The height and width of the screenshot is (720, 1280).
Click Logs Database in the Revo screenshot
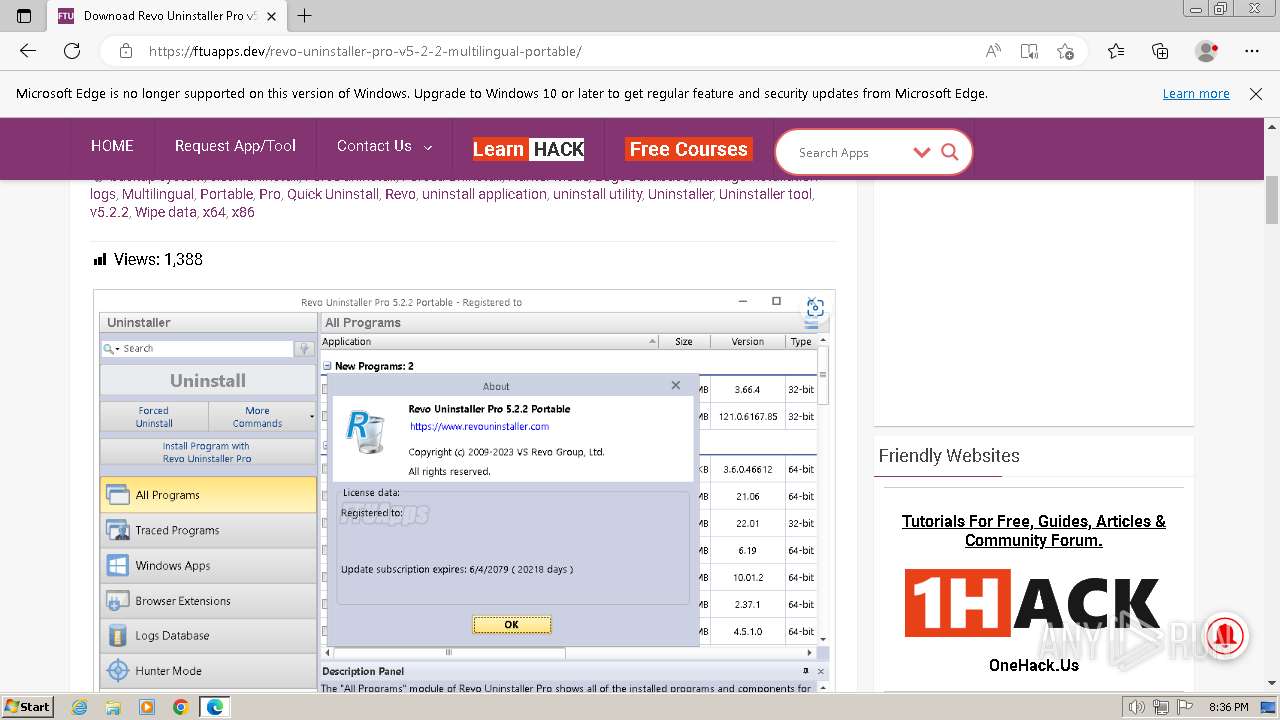[x=208, y=635]
